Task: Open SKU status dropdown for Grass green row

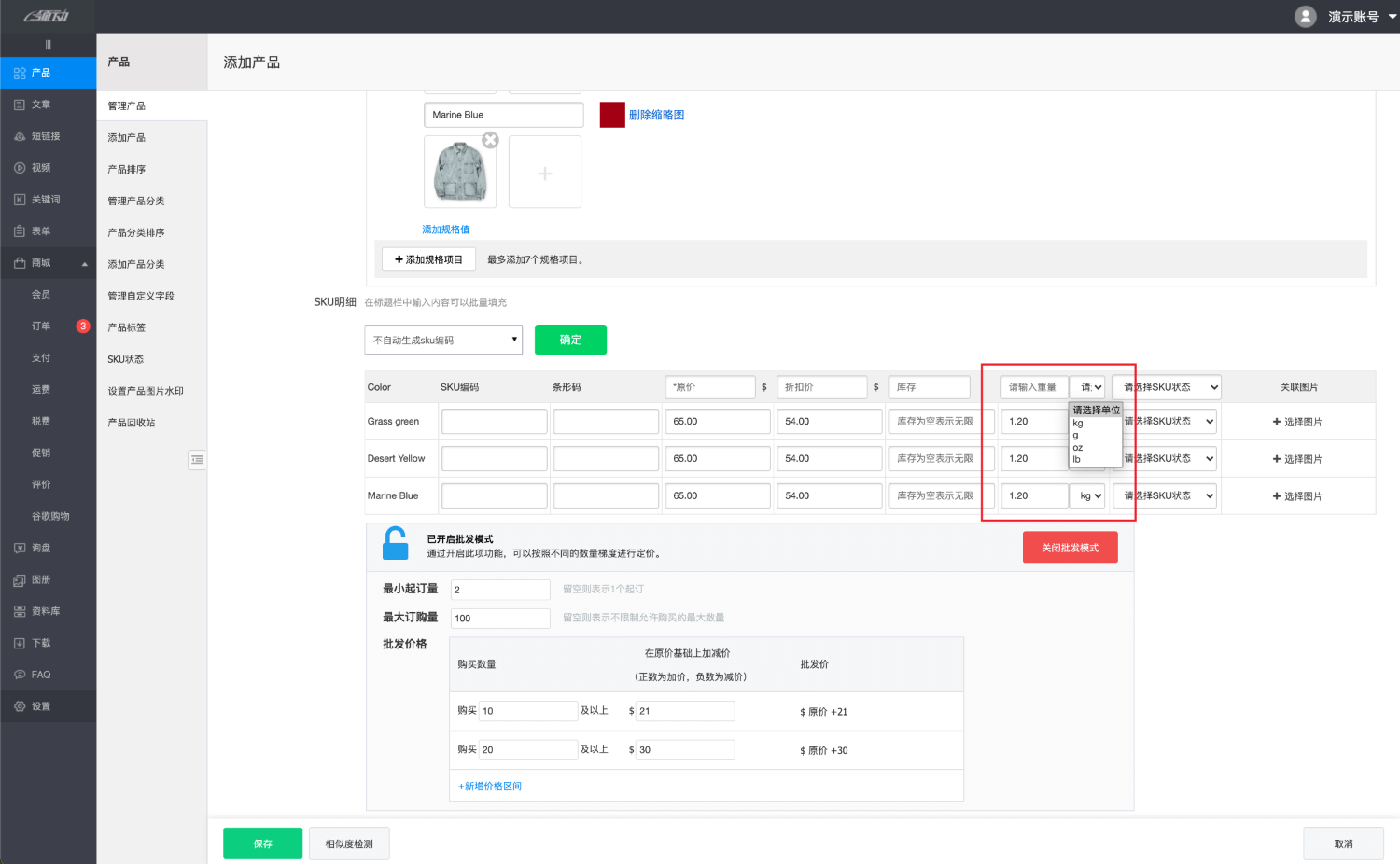Action: coord(1165,422)
